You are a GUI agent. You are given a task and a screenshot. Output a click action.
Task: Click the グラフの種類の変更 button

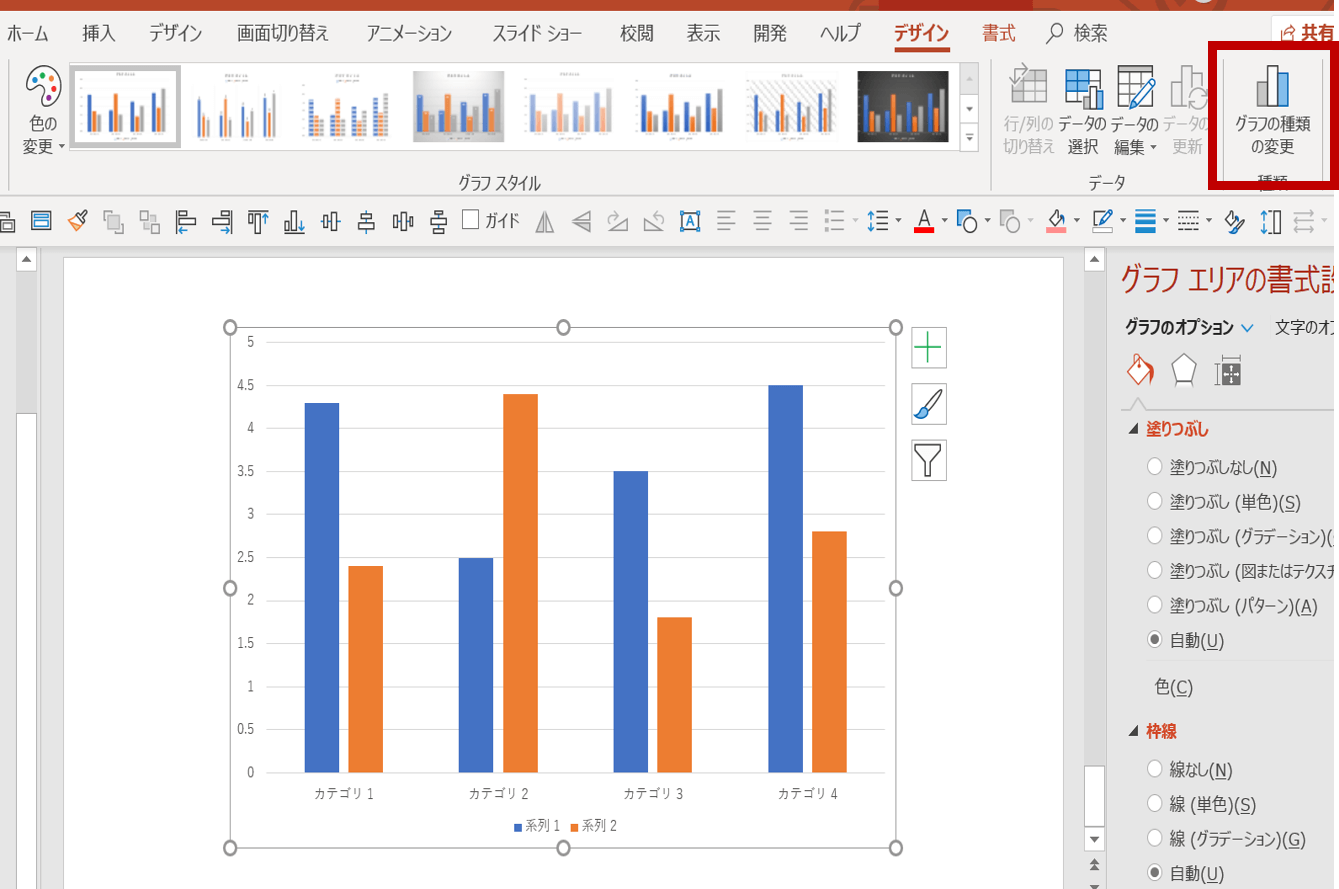click(1273, 110)
